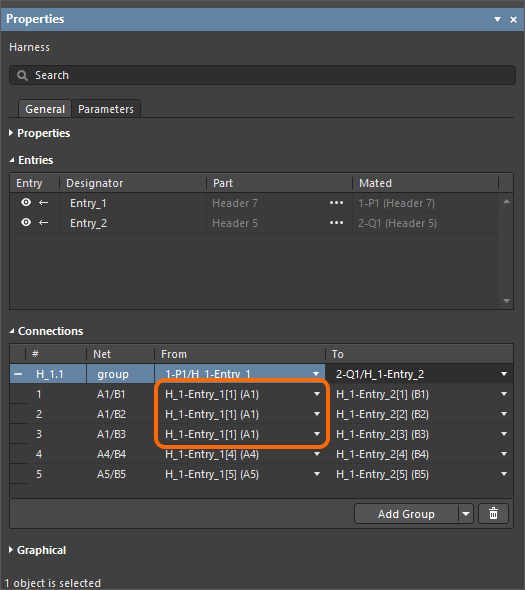Image resolution: width=525 pixels, height=590 pixels.
Task: Open To dropdown for connection A5/B5
Action: [504, 474]
